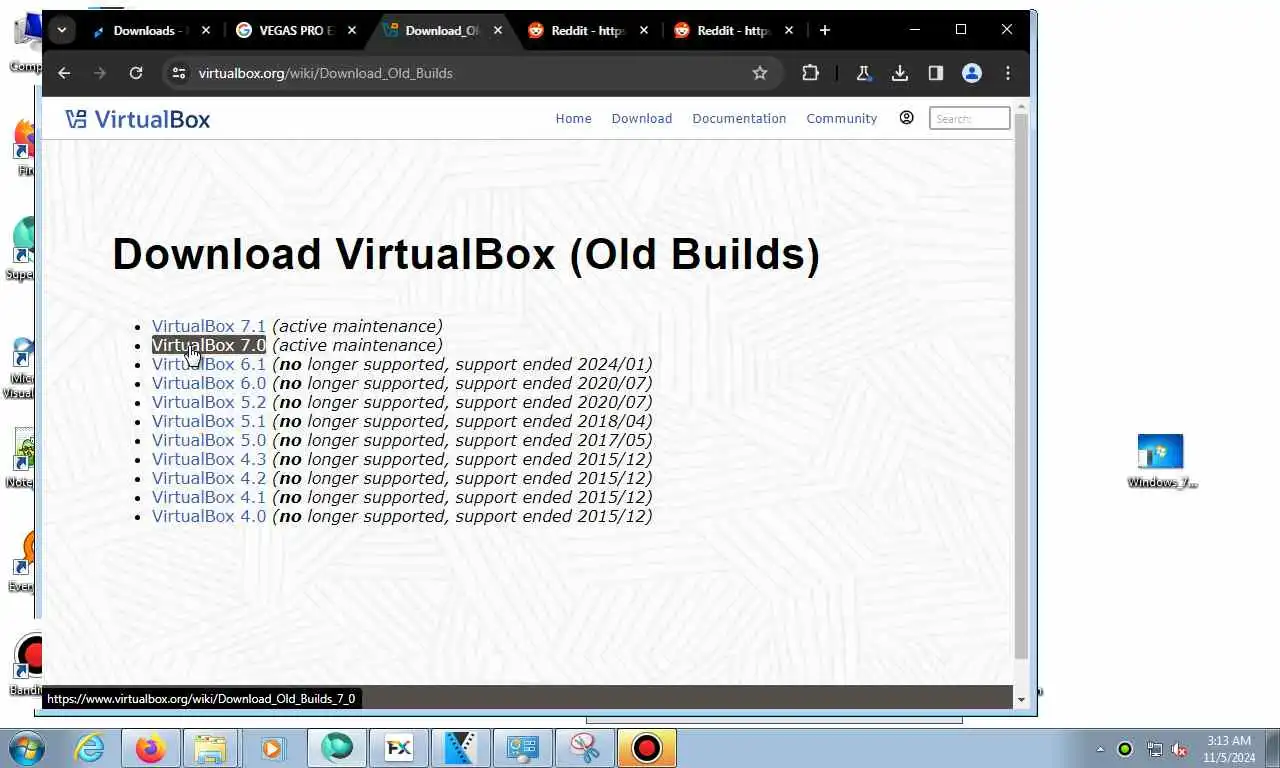Launch Internet Explorer from taskbar
The image size is (1280, 768).
(90, 747)
